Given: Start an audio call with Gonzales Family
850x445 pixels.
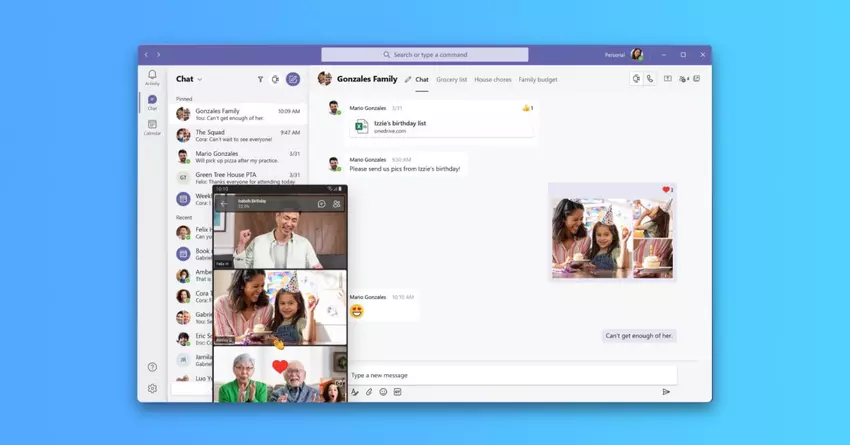Looking at the screenshot, I should [649, 79].
